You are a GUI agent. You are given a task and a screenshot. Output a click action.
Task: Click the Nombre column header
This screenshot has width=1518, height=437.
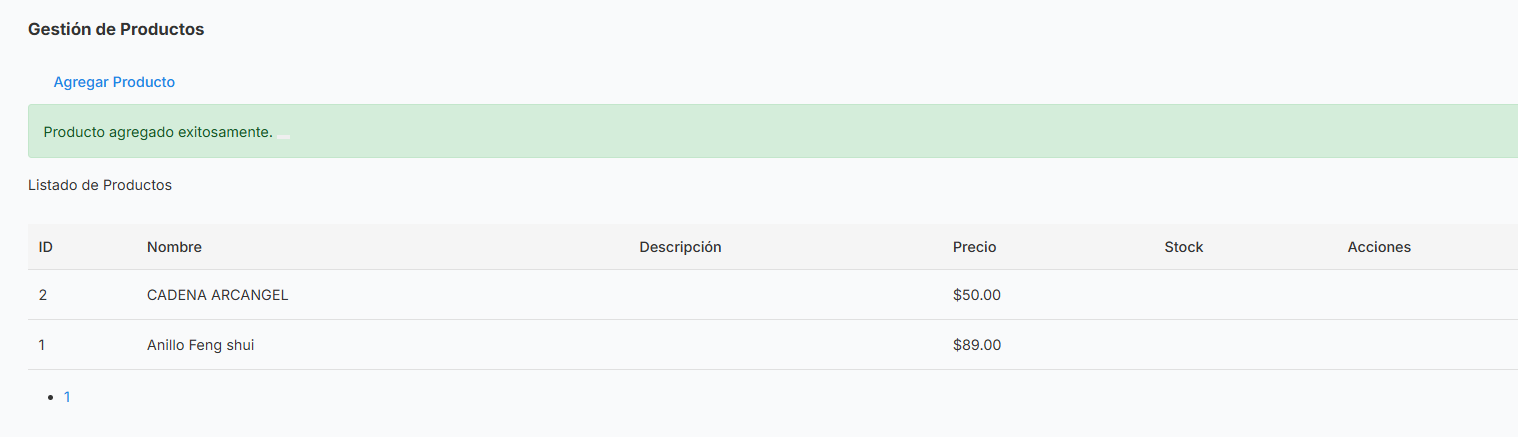point(174,247)
